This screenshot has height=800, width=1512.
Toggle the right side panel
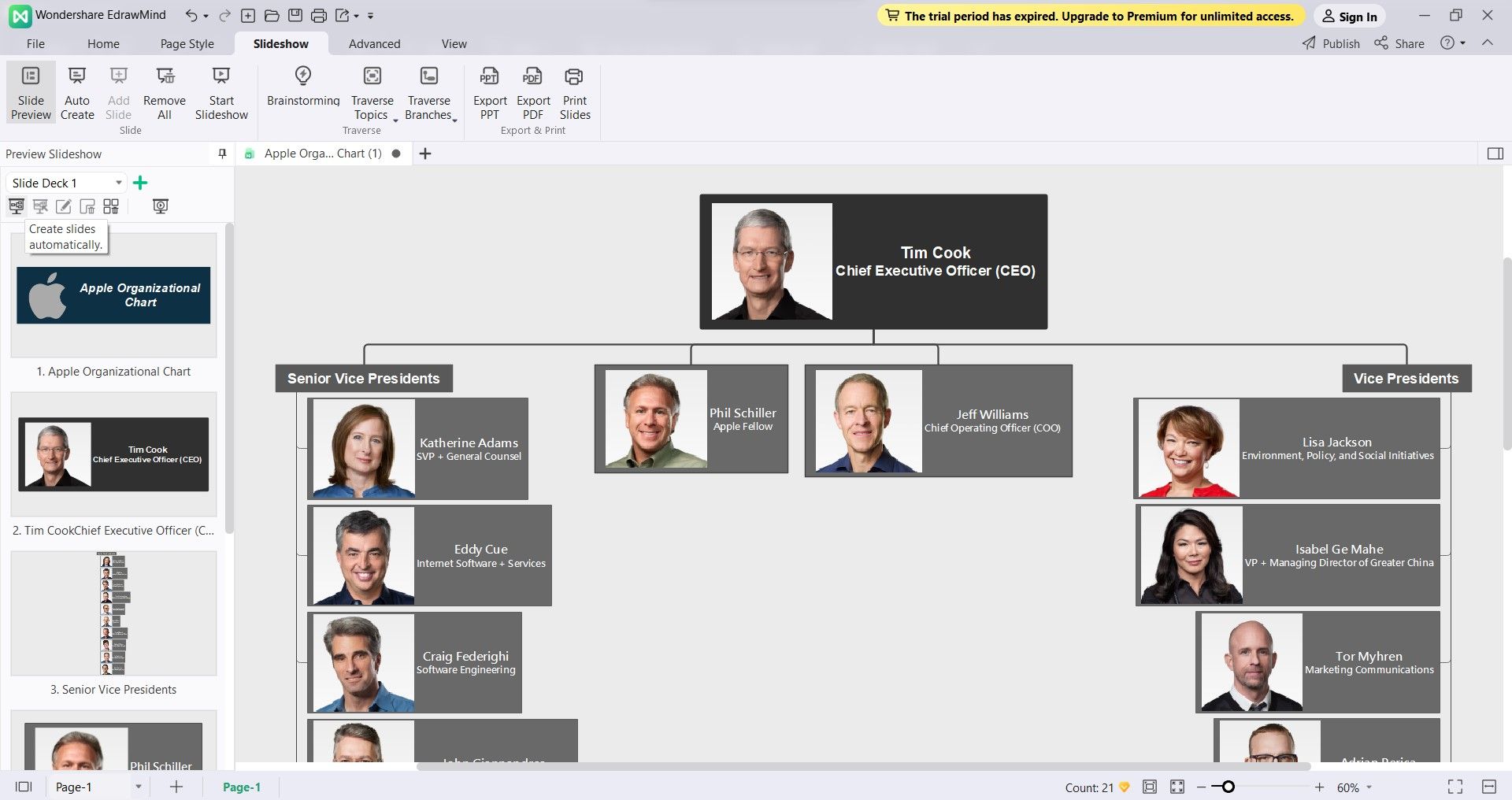pos(1495,154)
